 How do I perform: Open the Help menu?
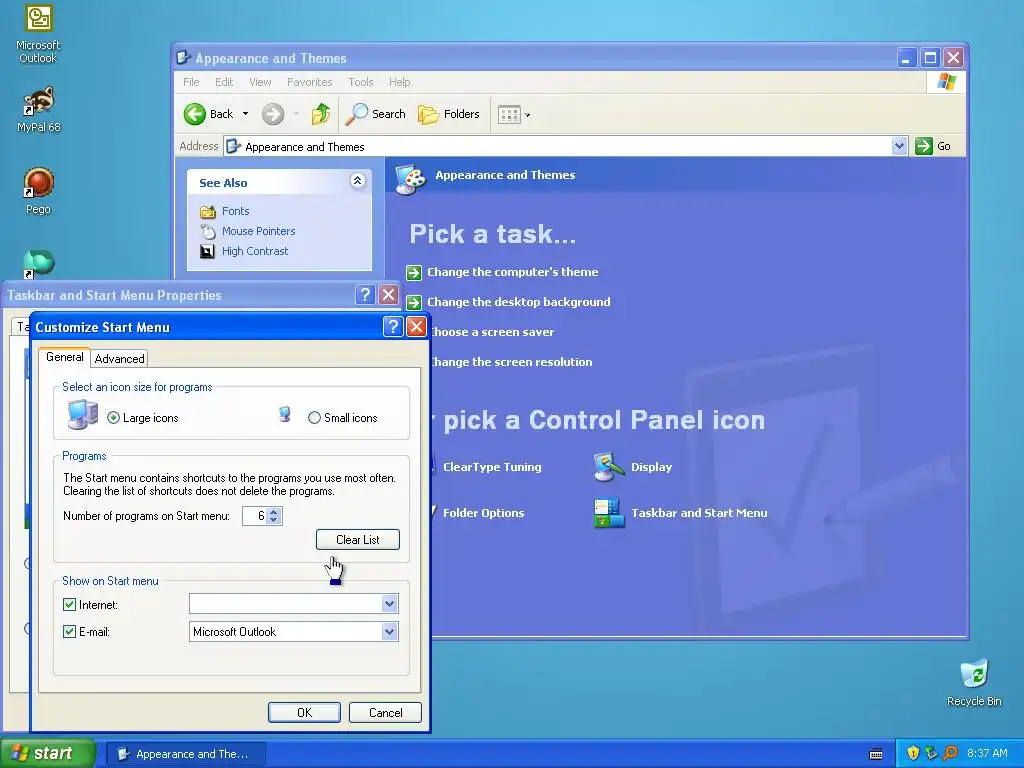point(400,82)
